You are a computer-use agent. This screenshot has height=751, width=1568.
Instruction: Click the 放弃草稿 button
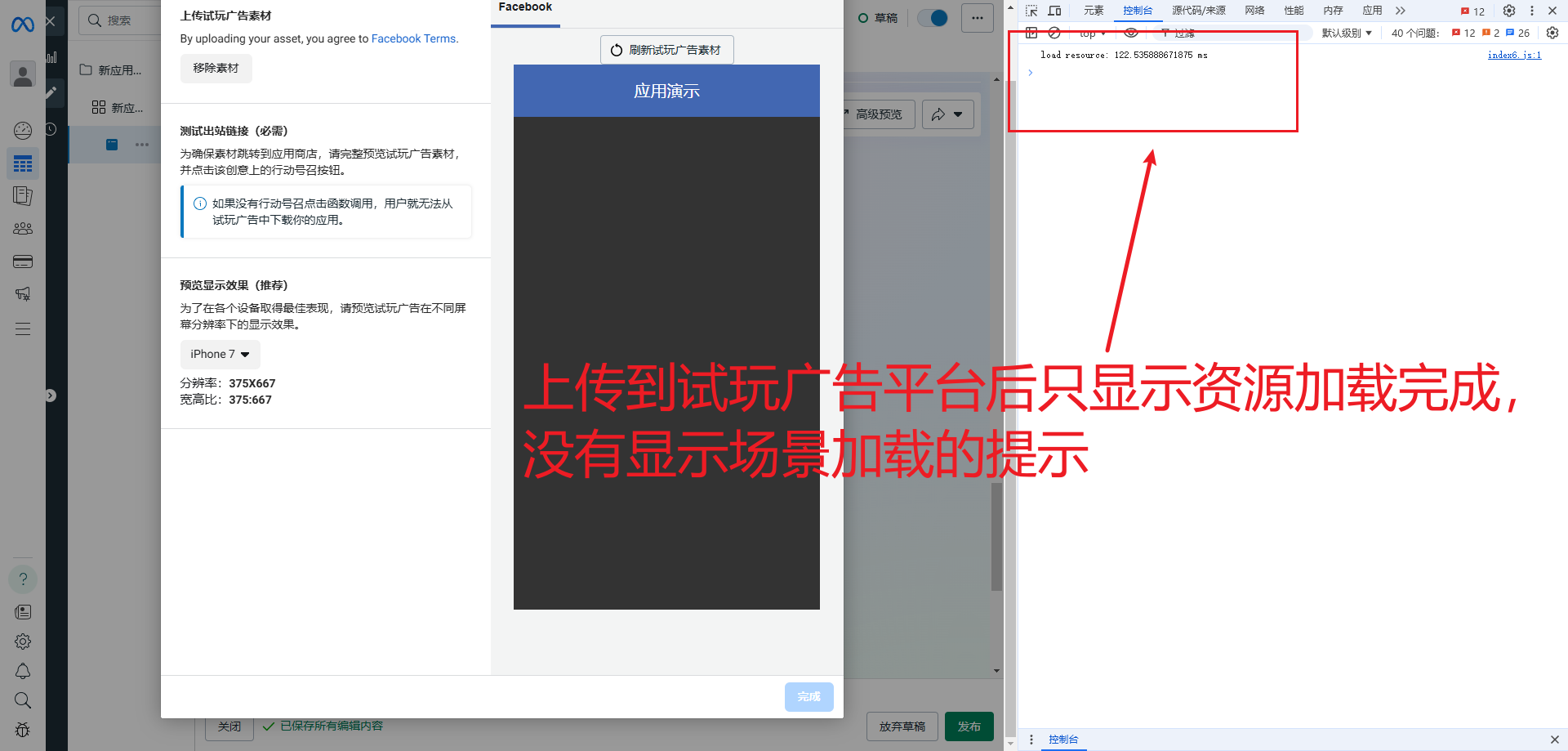pyautogui.click(x=902, y=726)
